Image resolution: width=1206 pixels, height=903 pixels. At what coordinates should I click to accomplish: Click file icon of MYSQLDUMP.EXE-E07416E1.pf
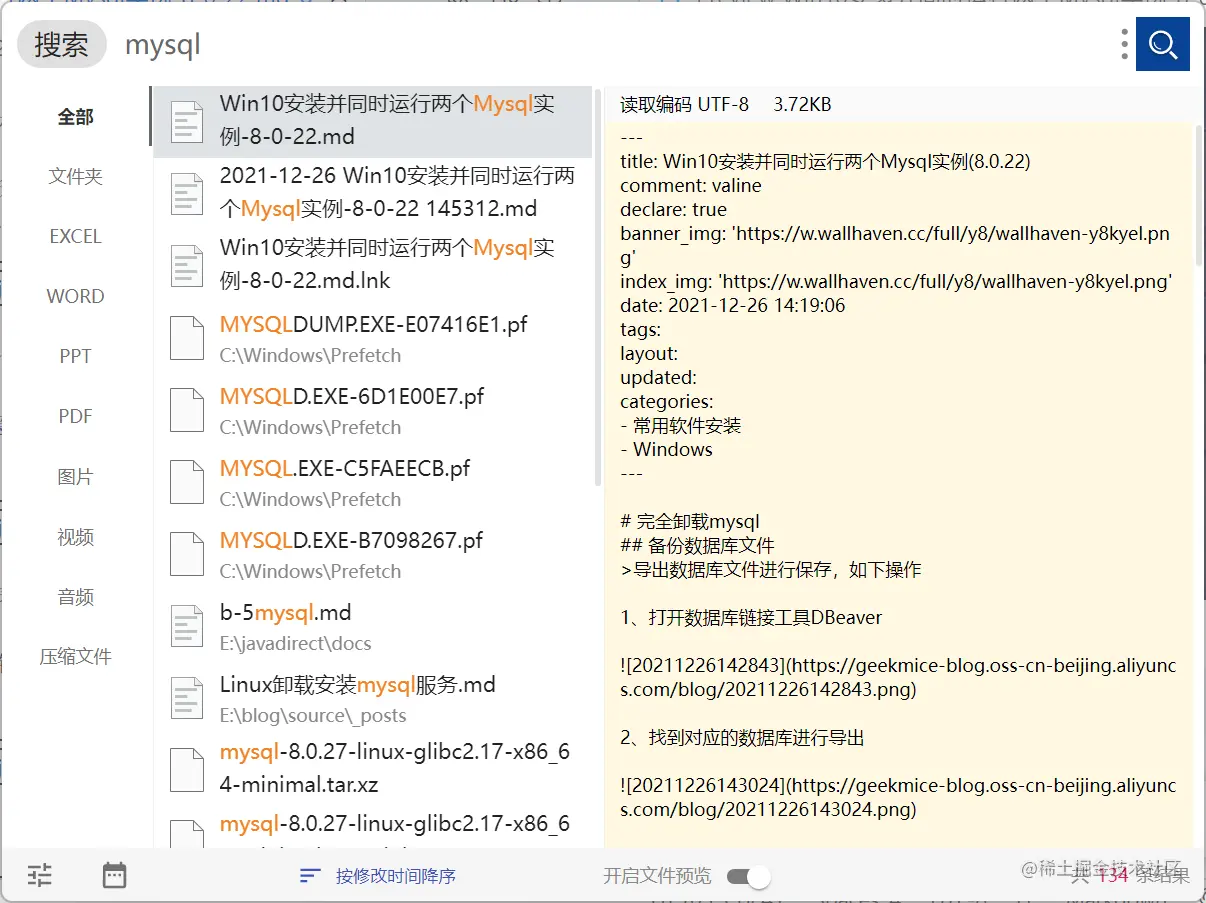click(x=187, y=338)
